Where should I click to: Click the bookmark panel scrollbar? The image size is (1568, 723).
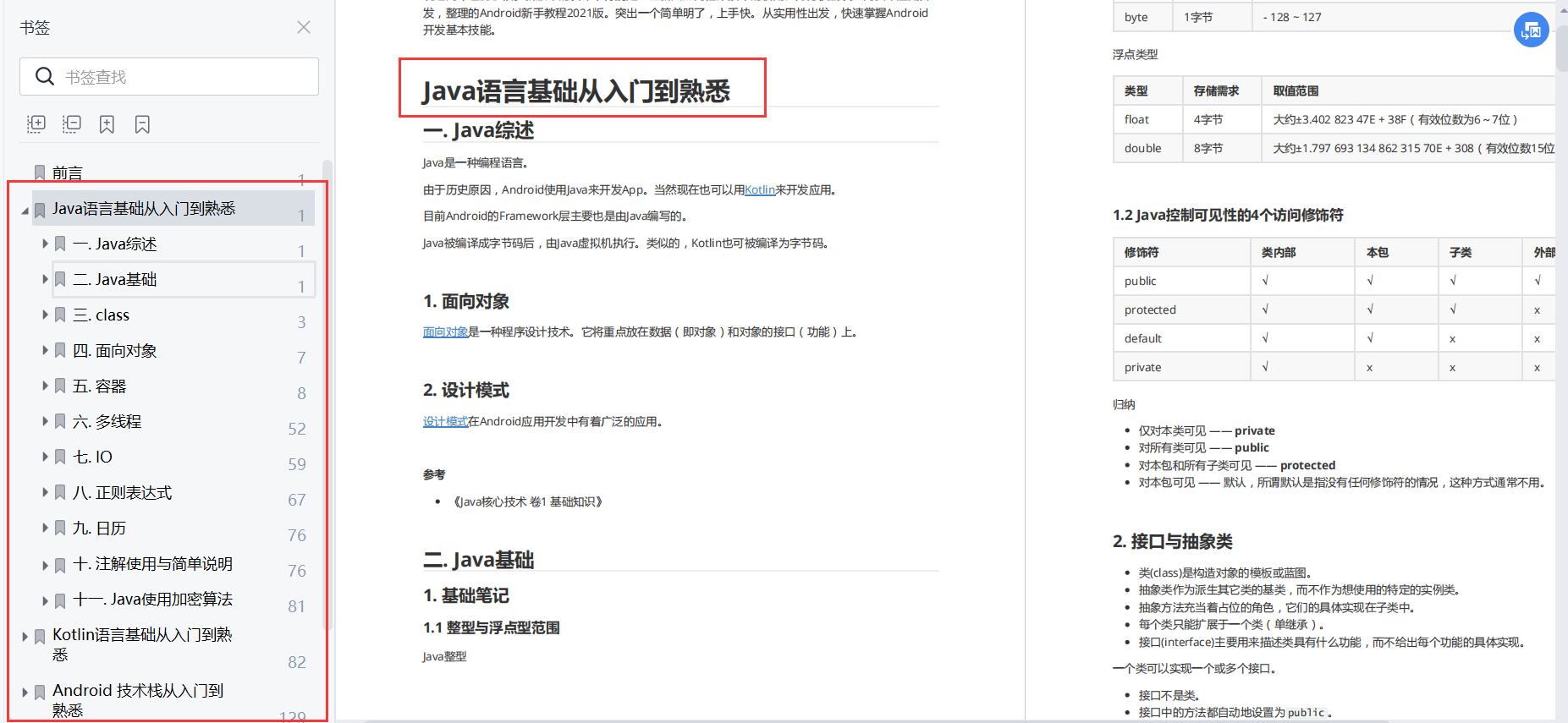pyautogui.click(x=327, y=393)
